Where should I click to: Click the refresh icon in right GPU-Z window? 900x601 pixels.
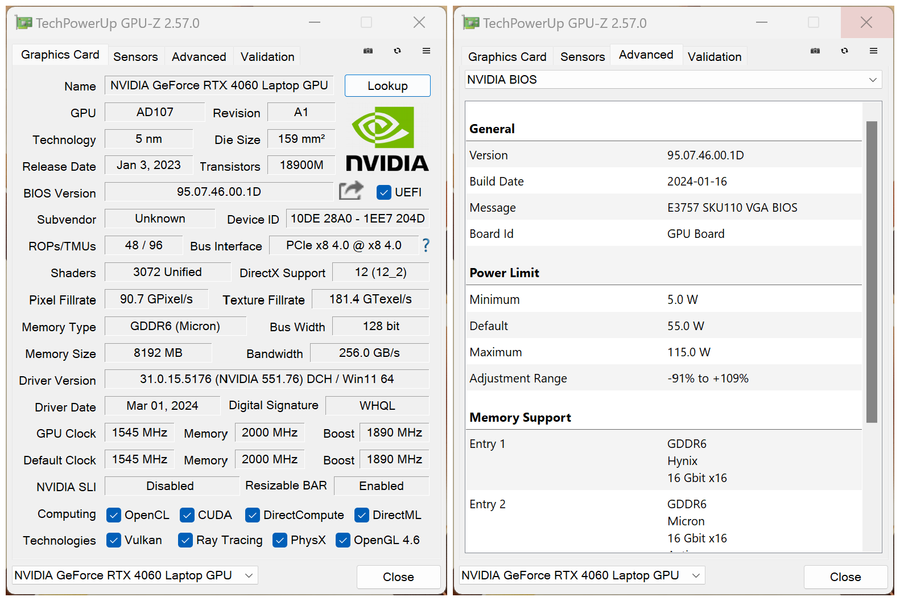(844, 51)
